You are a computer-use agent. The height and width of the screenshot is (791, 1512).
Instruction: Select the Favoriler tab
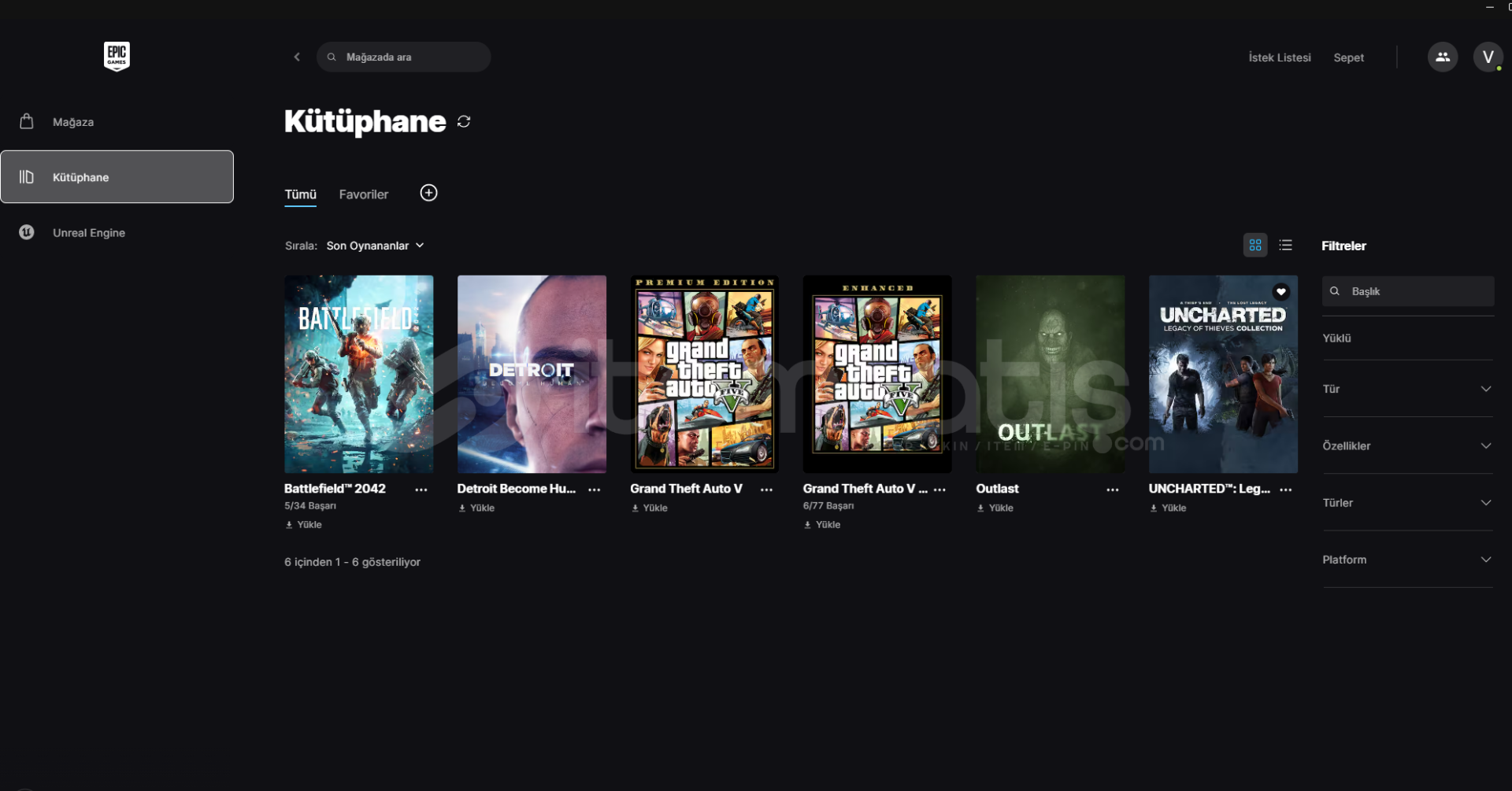point(364,194)
